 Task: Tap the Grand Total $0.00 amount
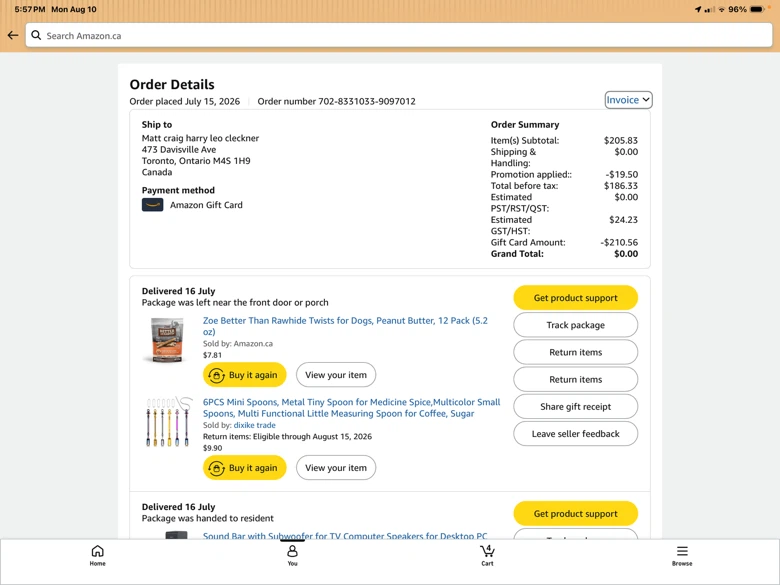(626, 254)
